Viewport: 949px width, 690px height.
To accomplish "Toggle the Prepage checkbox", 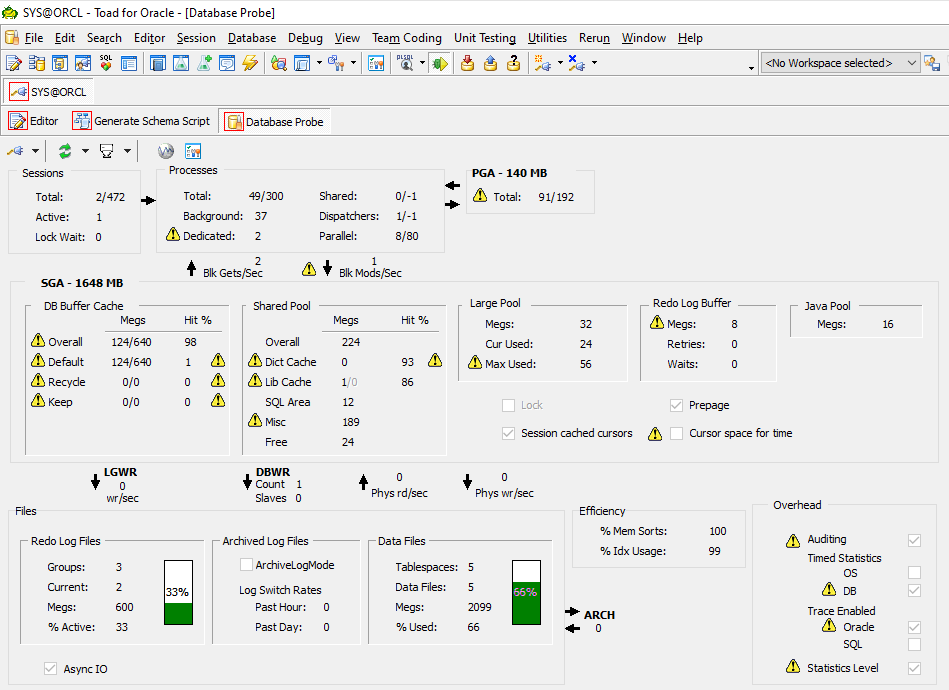I will [676, 405].
